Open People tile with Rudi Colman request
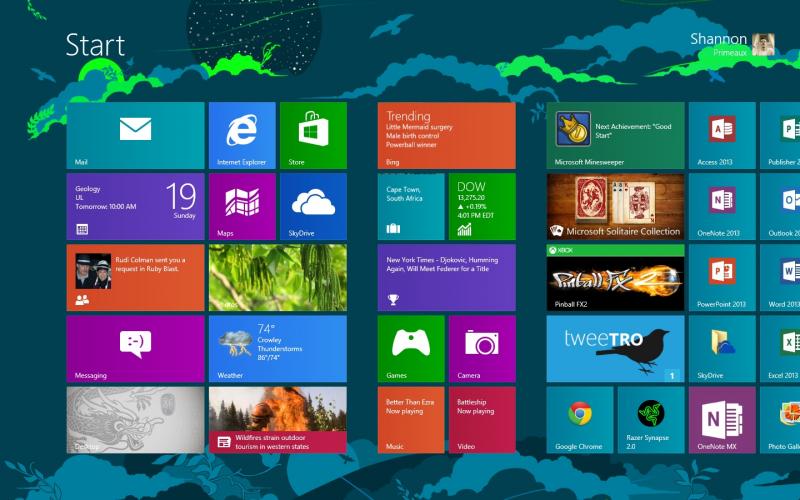Viewport: 800px width, 500px height. click(135, 278)
